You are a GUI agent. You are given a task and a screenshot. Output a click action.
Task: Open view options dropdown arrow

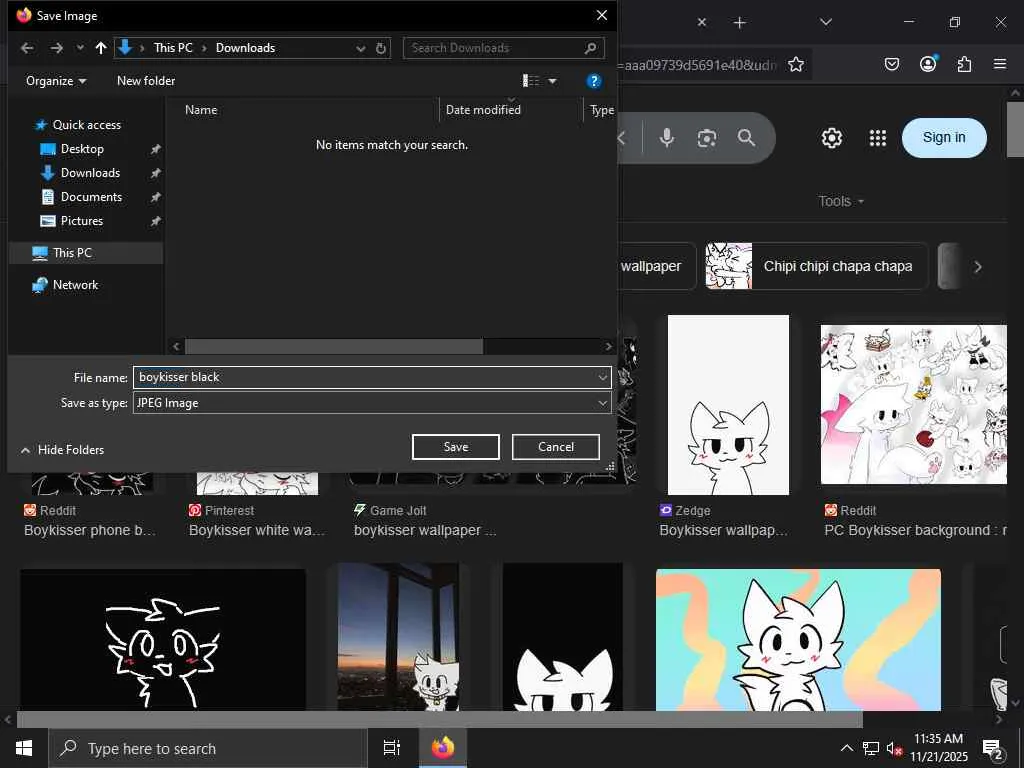click(x=552, y=81)
